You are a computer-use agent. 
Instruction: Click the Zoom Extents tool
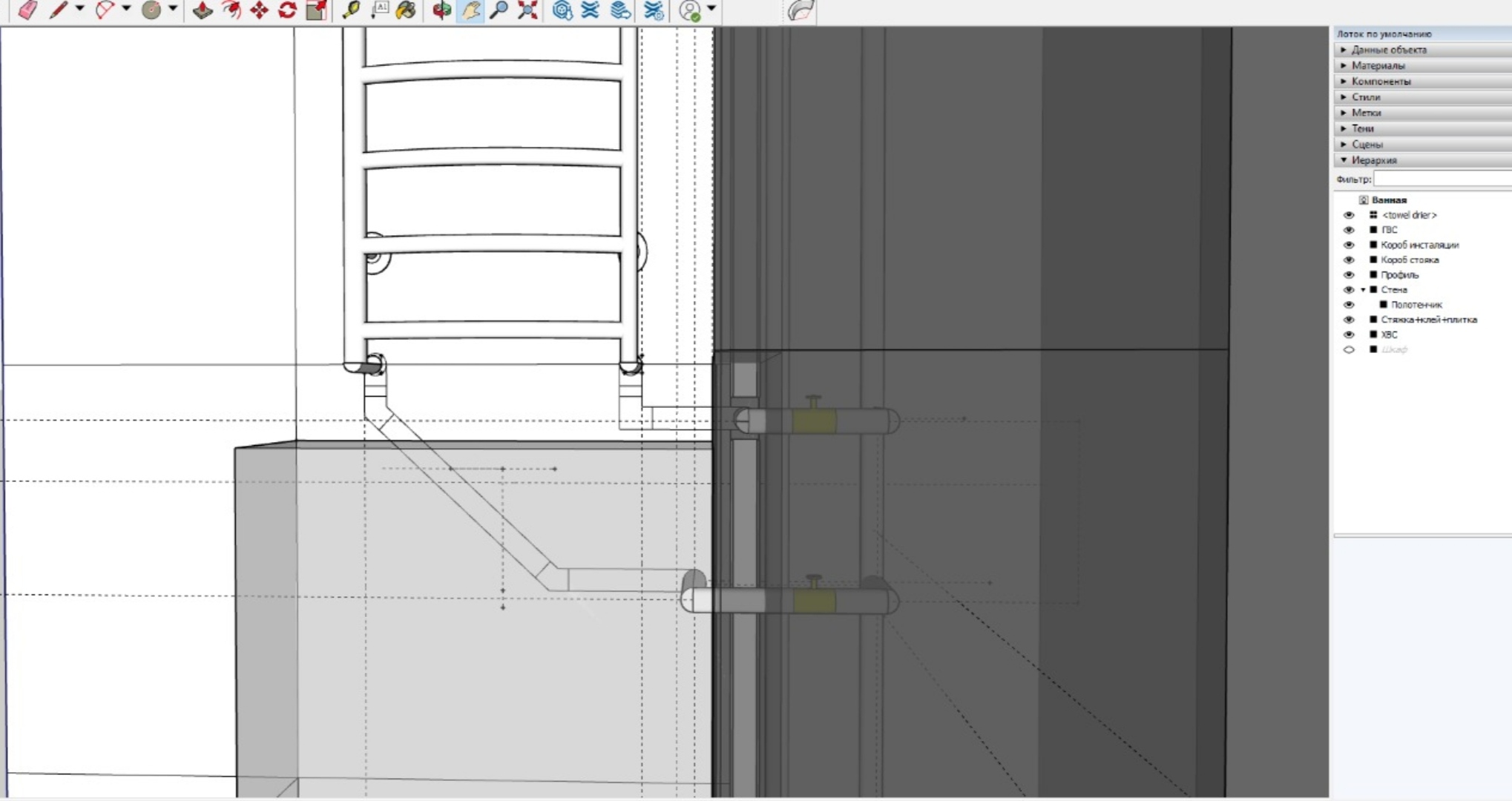[527, 10]
